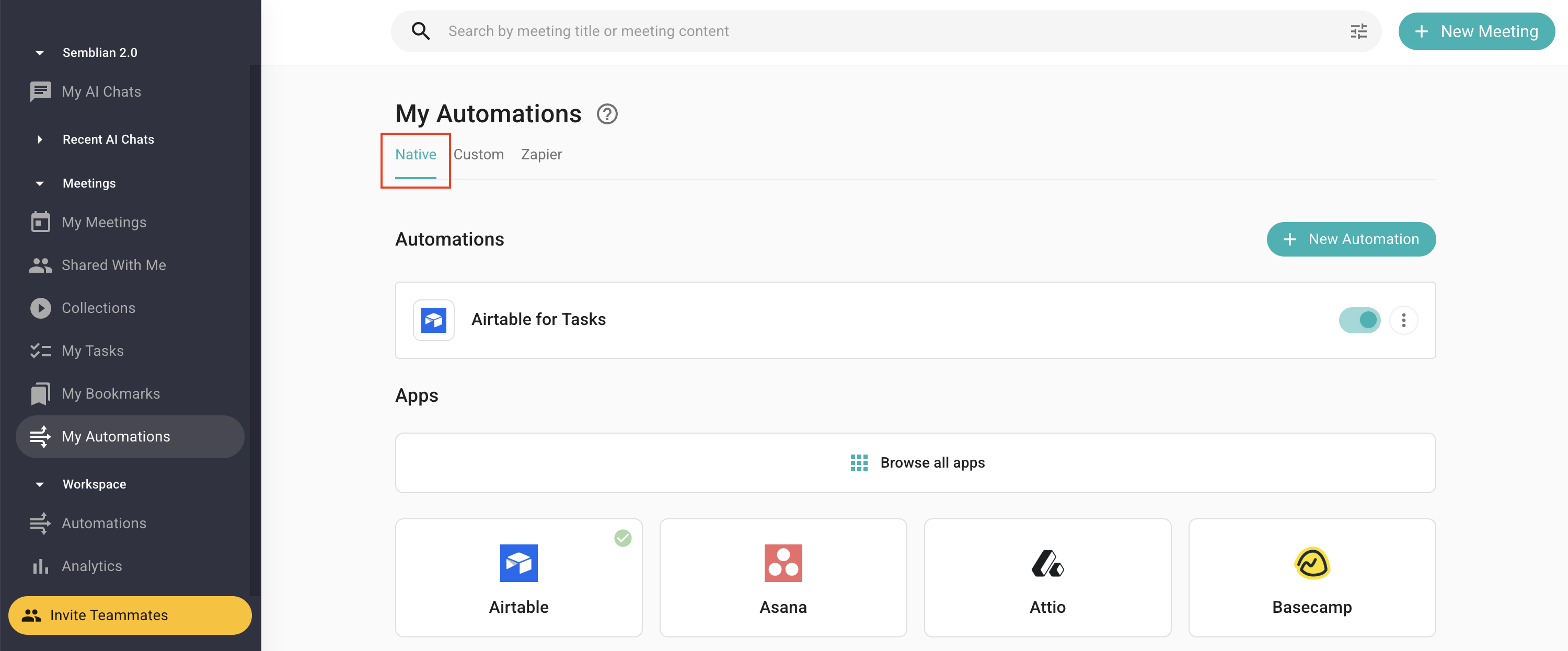
Task: Click the green checkmark on Airtable app card
Action: point(622,537)
